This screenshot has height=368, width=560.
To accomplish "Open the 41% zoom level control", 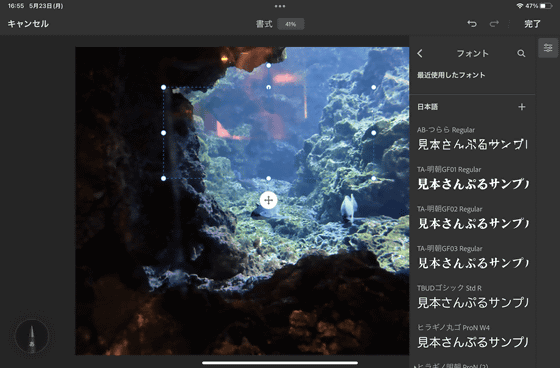I will tap(290, 24).
